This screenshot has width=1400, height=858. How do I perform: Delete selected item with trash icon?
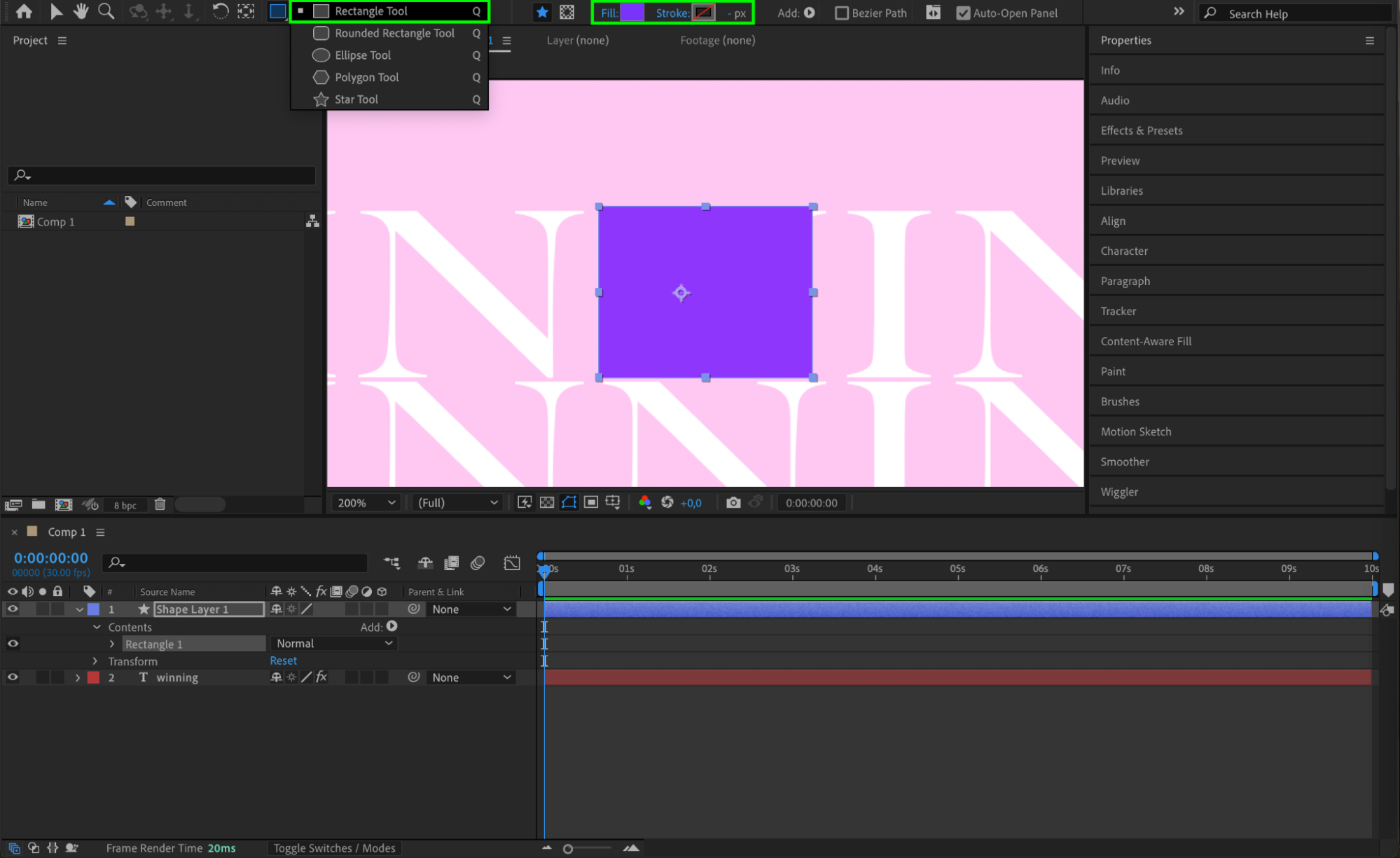(x=160, y=504)
